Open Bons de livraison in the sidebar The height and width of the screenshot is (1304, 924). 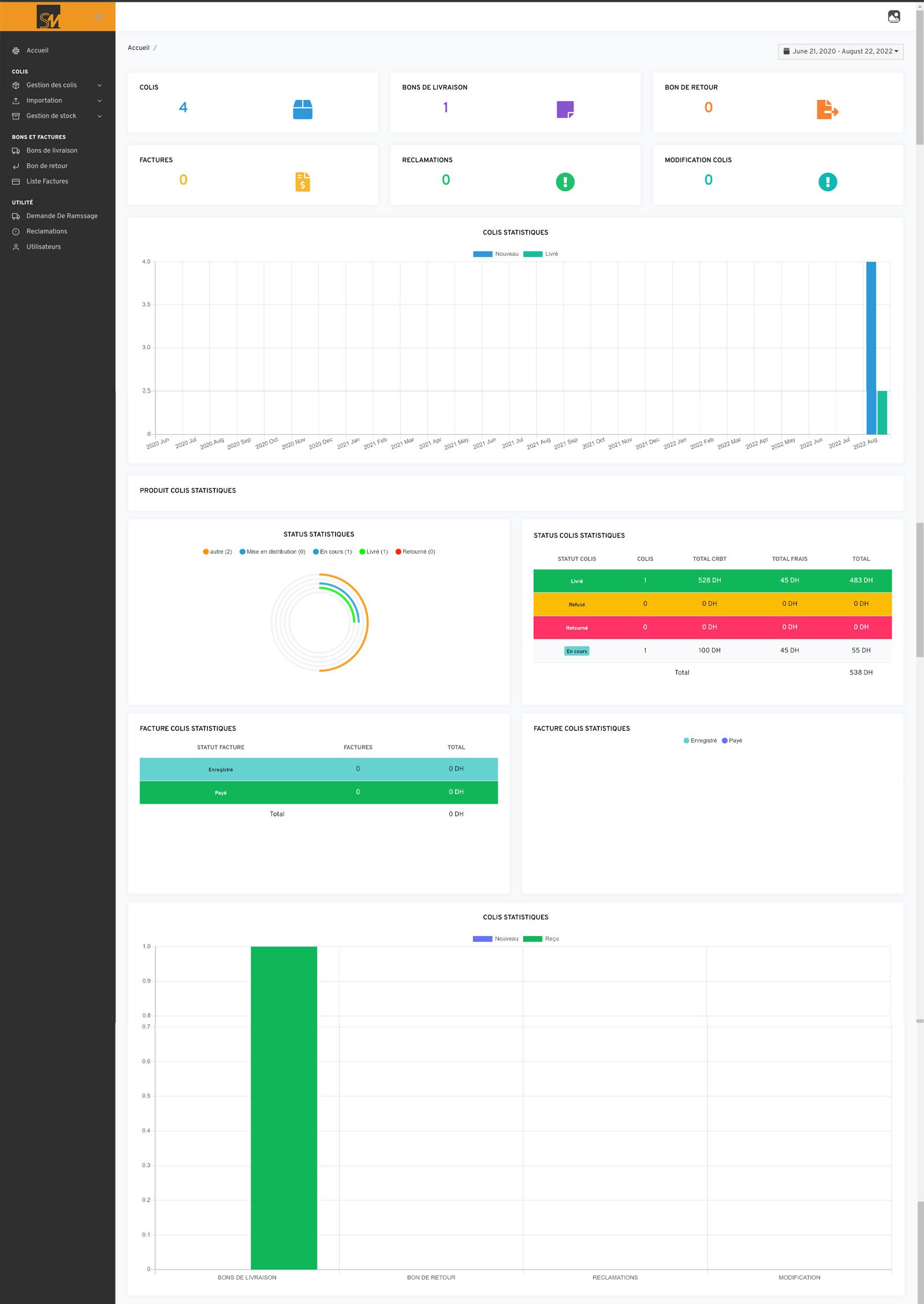point(51,151)
